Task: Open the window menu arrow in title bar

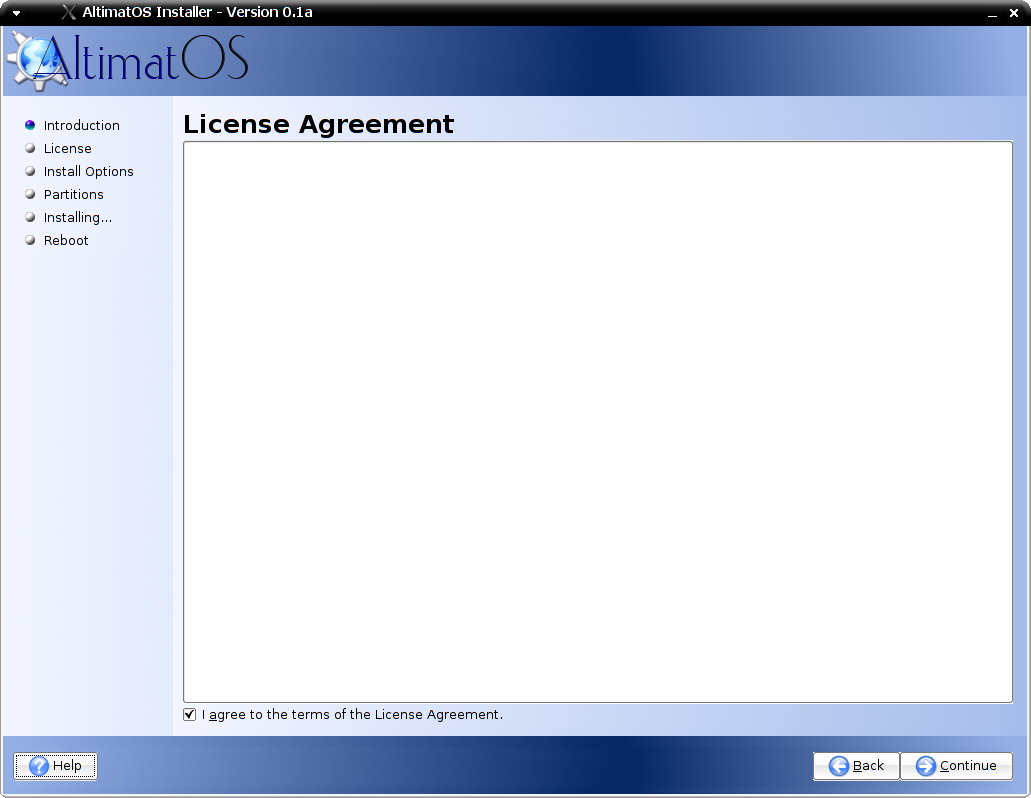Action: click(16, 13)
